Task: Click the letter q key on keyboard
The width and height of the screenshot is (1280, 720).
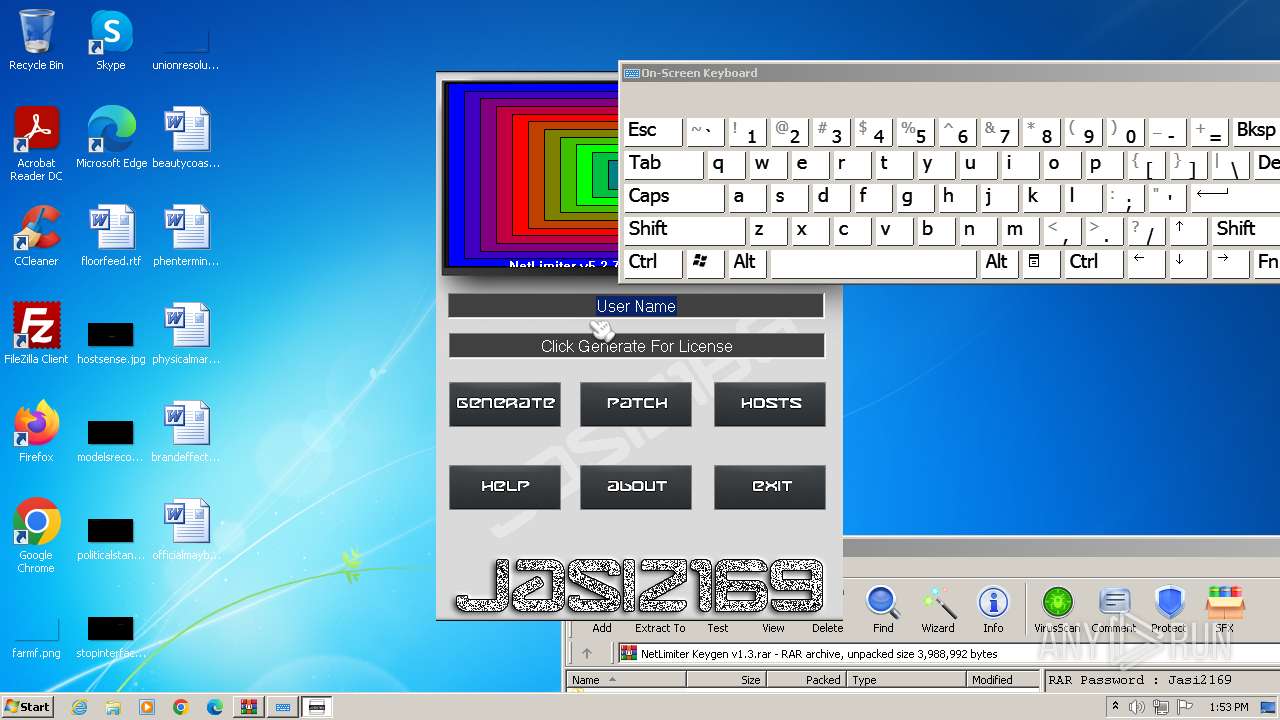Action: tap(726, 164)
